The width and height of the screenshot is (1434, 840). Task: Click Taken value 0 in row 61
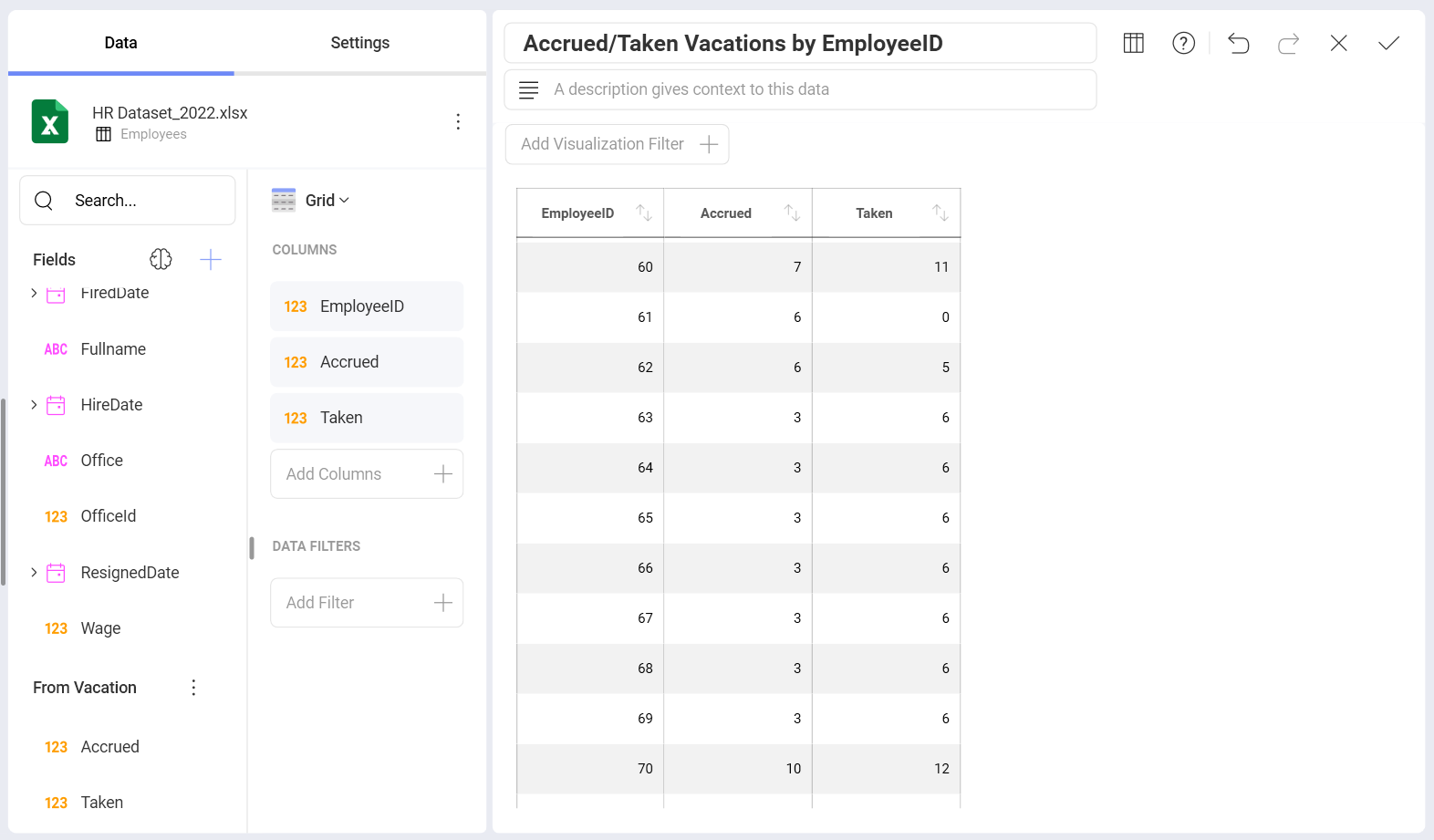tap(887, 317)
